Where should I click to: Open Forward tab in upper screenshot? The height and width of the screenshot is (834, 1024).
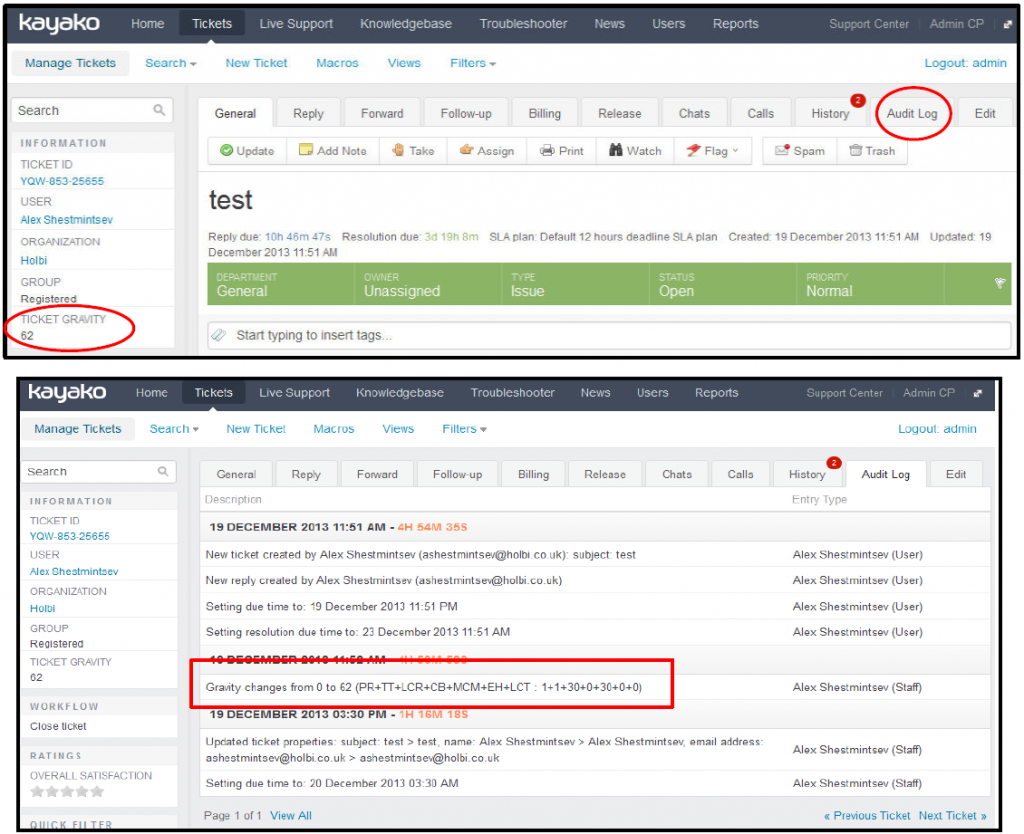[x=382, y=114]
